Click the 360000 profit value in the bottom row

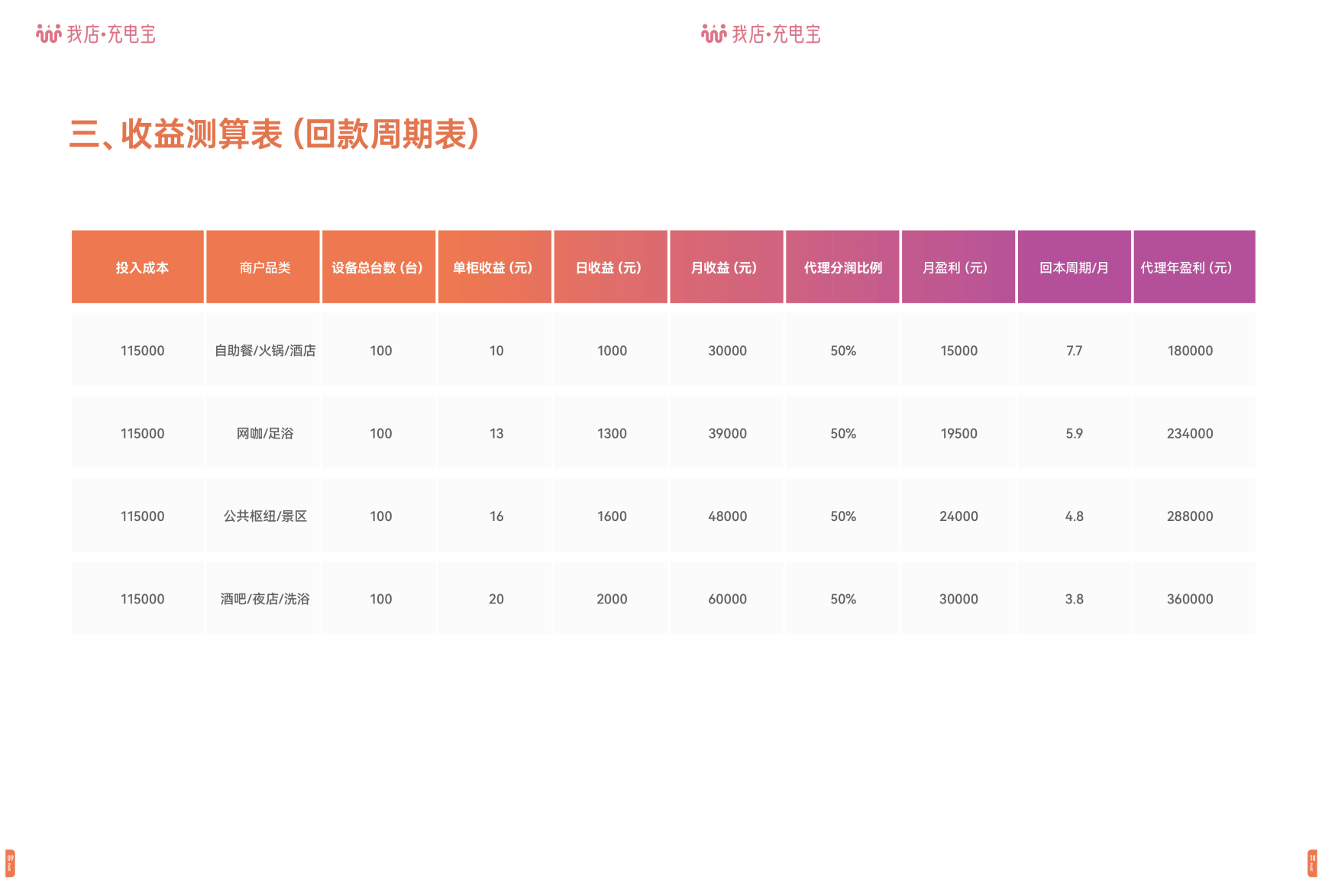point(1190,599)
